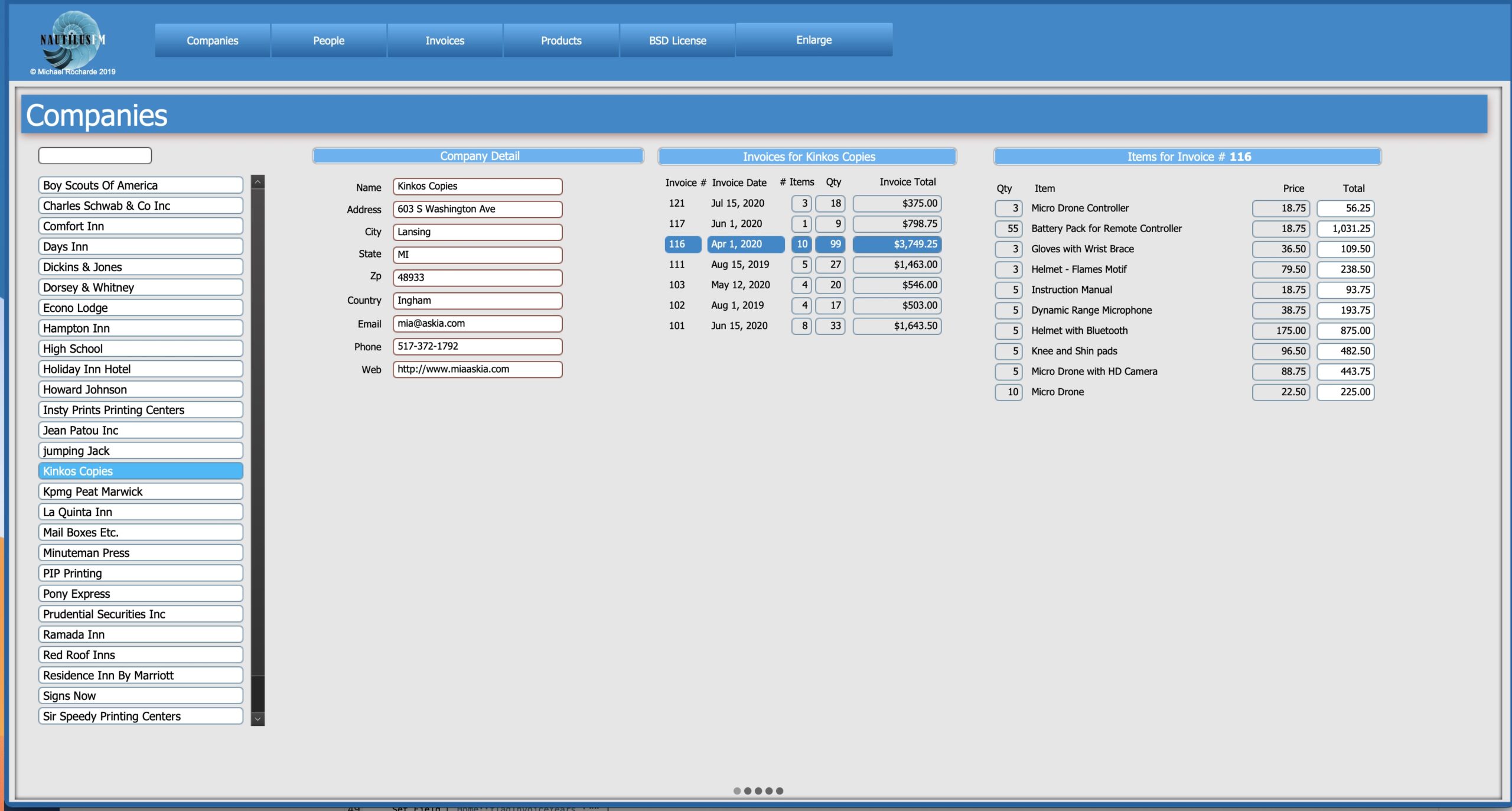Viewport: 1512px width, 811px height.
Task: Select the highlighted Kinkos Copies row
Action: coord(141,471)
